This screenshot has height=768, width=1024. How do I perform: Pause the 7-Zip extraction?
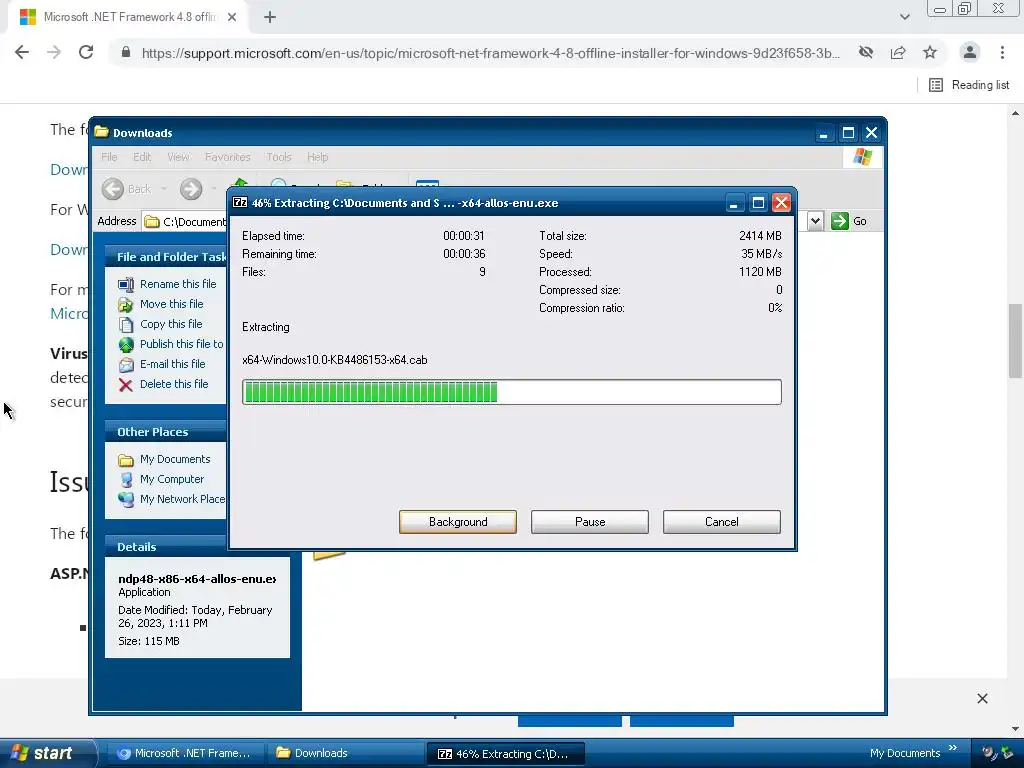pyautogui.click(x=590, y=522)
